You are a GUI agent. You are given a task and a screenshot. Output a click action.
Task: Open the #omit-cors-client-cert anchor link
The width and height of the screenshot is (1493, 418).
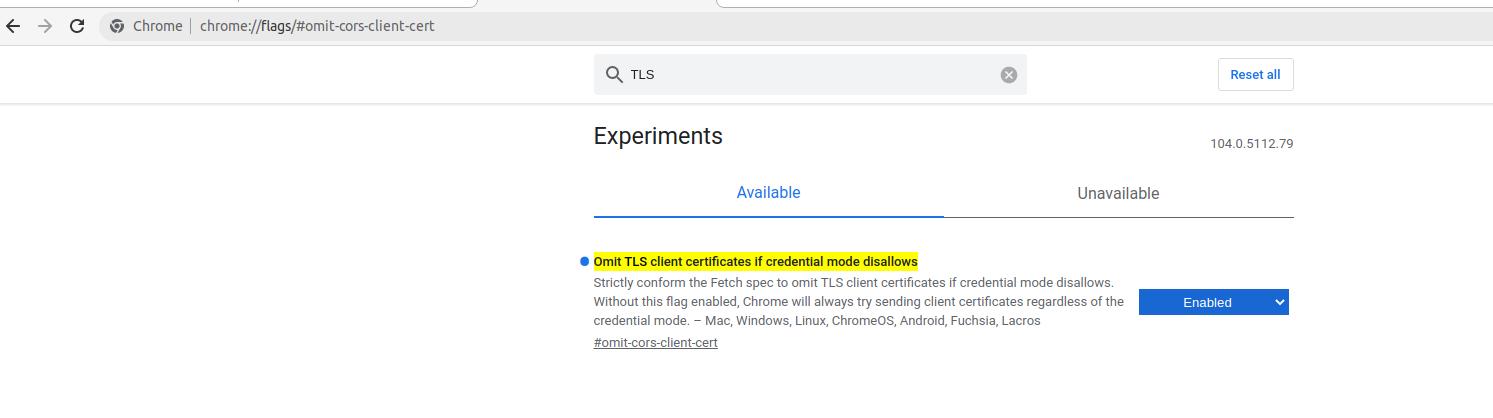click(655, 343)
